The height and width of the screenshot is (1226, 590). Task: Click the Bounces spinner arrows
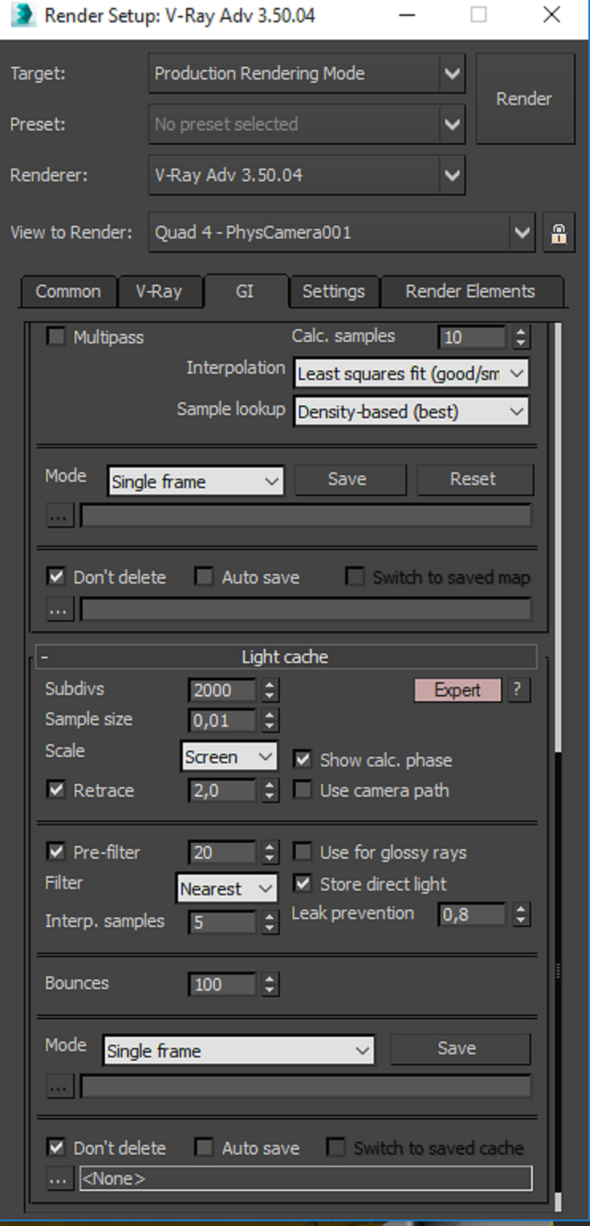[270, 984]
